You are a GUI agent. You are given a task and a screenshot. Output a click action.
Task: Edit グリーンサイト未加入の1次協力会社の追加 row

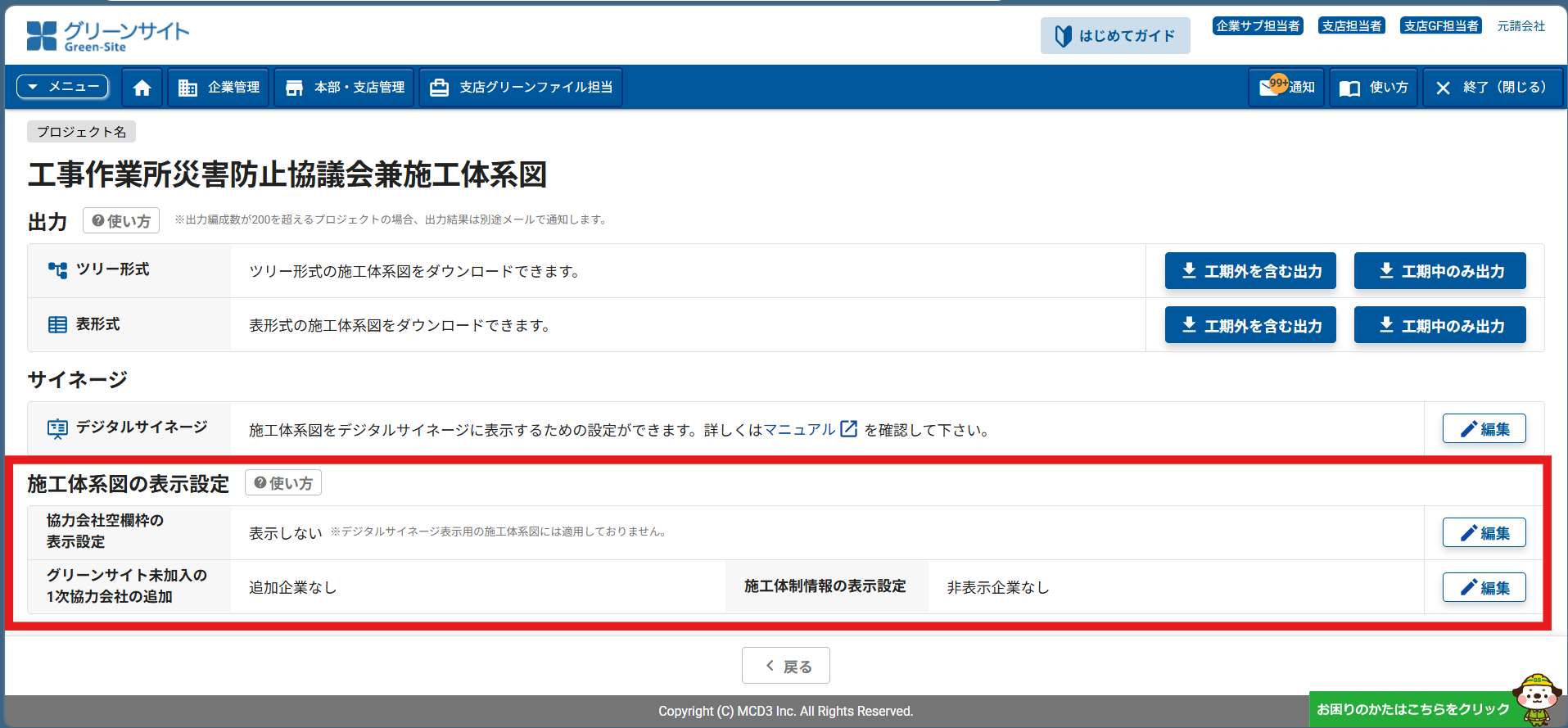1484,588
